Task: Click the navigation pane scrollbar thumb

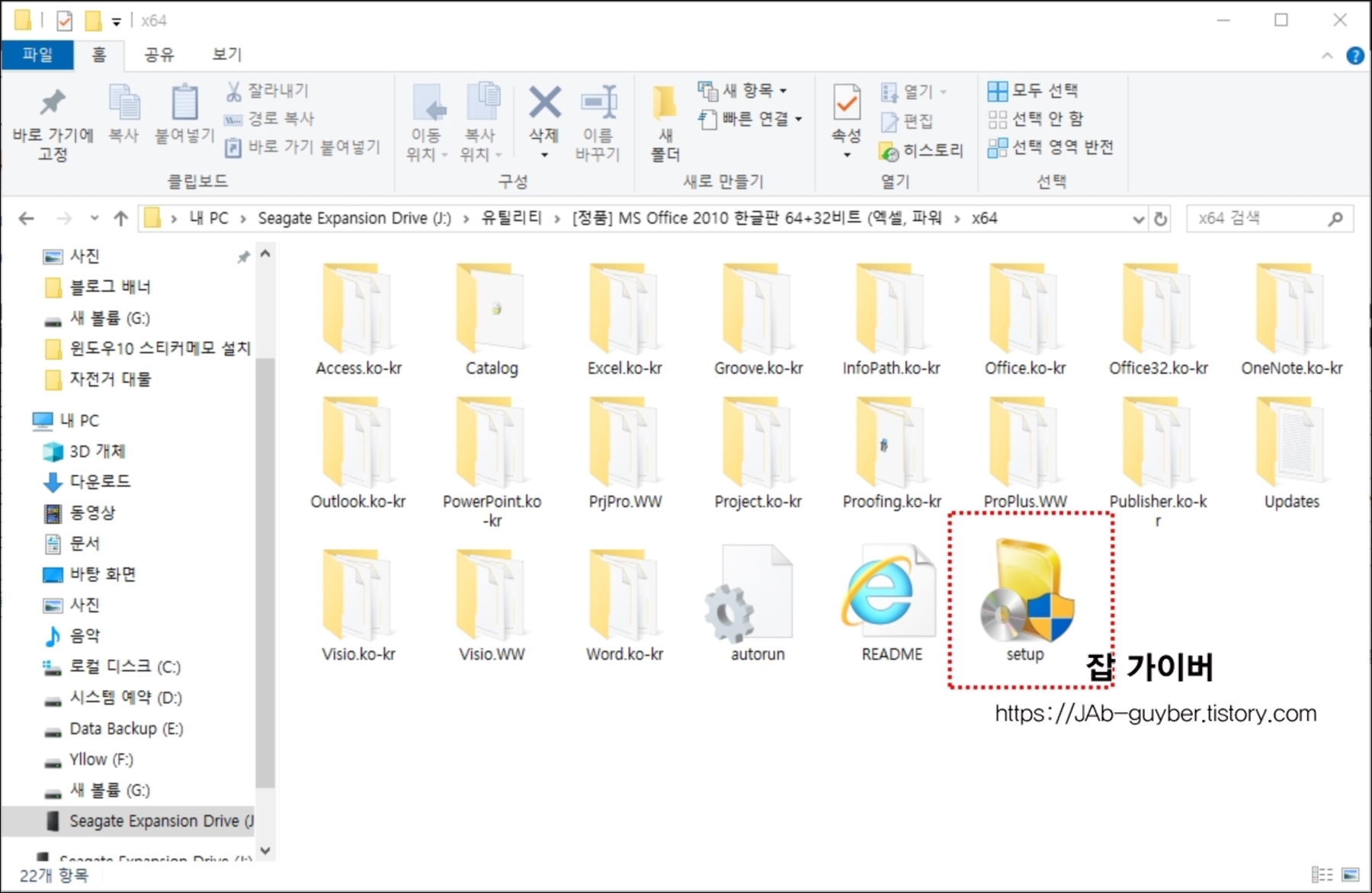Action: [264, 572]
